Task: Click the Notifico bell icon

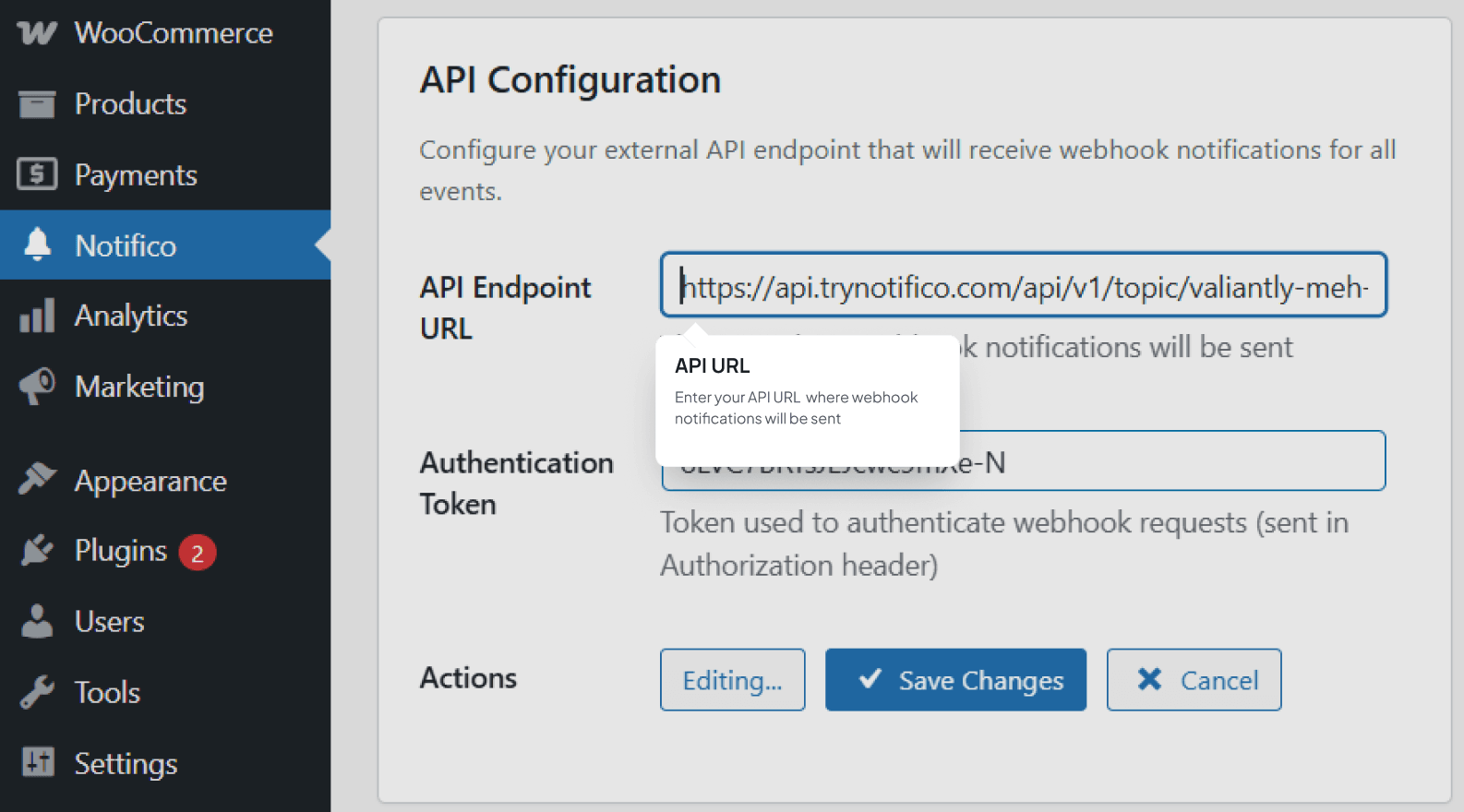Action: tap(37, 245)
